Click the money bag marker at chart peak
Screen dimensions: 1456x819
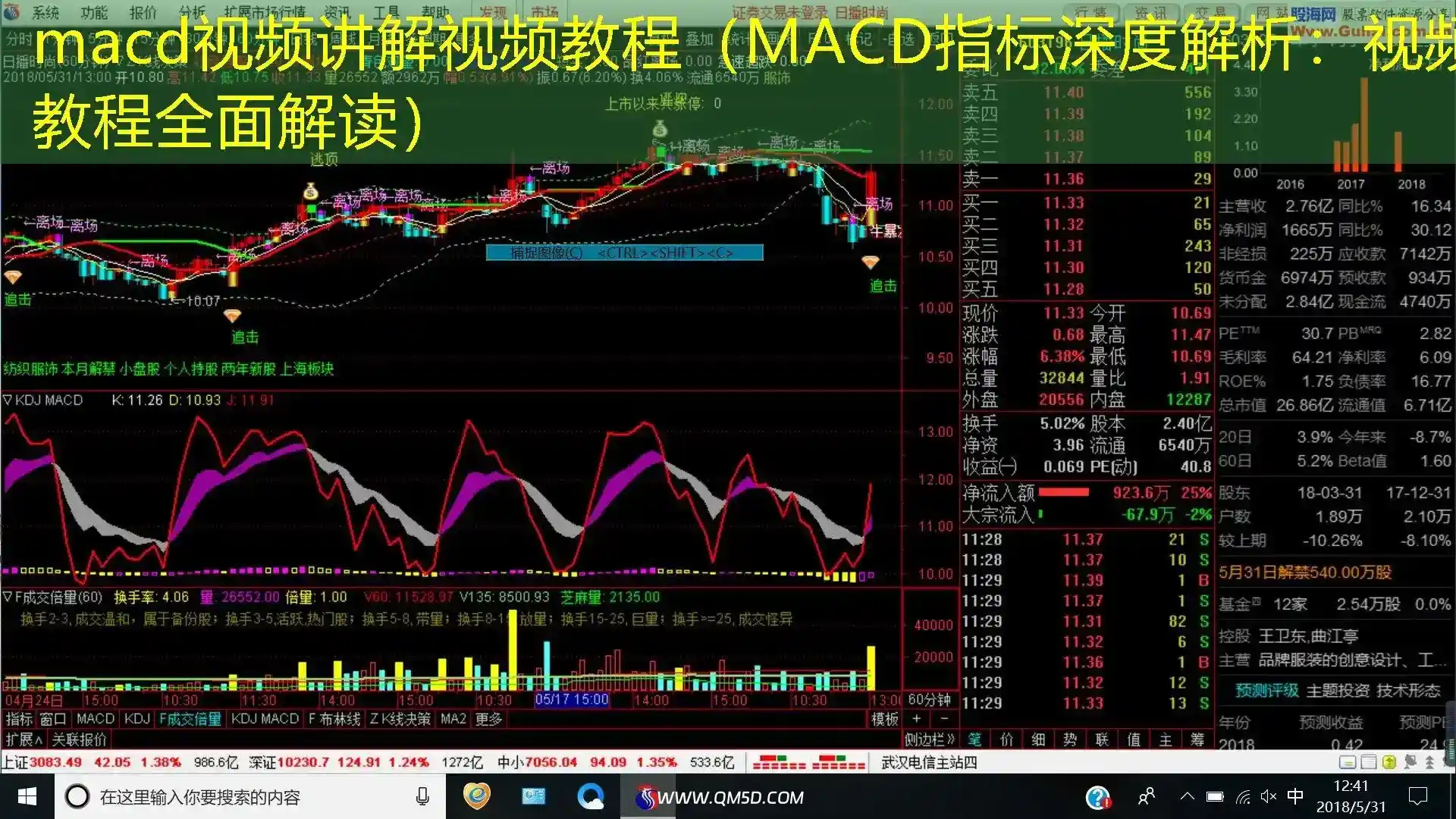[659, 129]
